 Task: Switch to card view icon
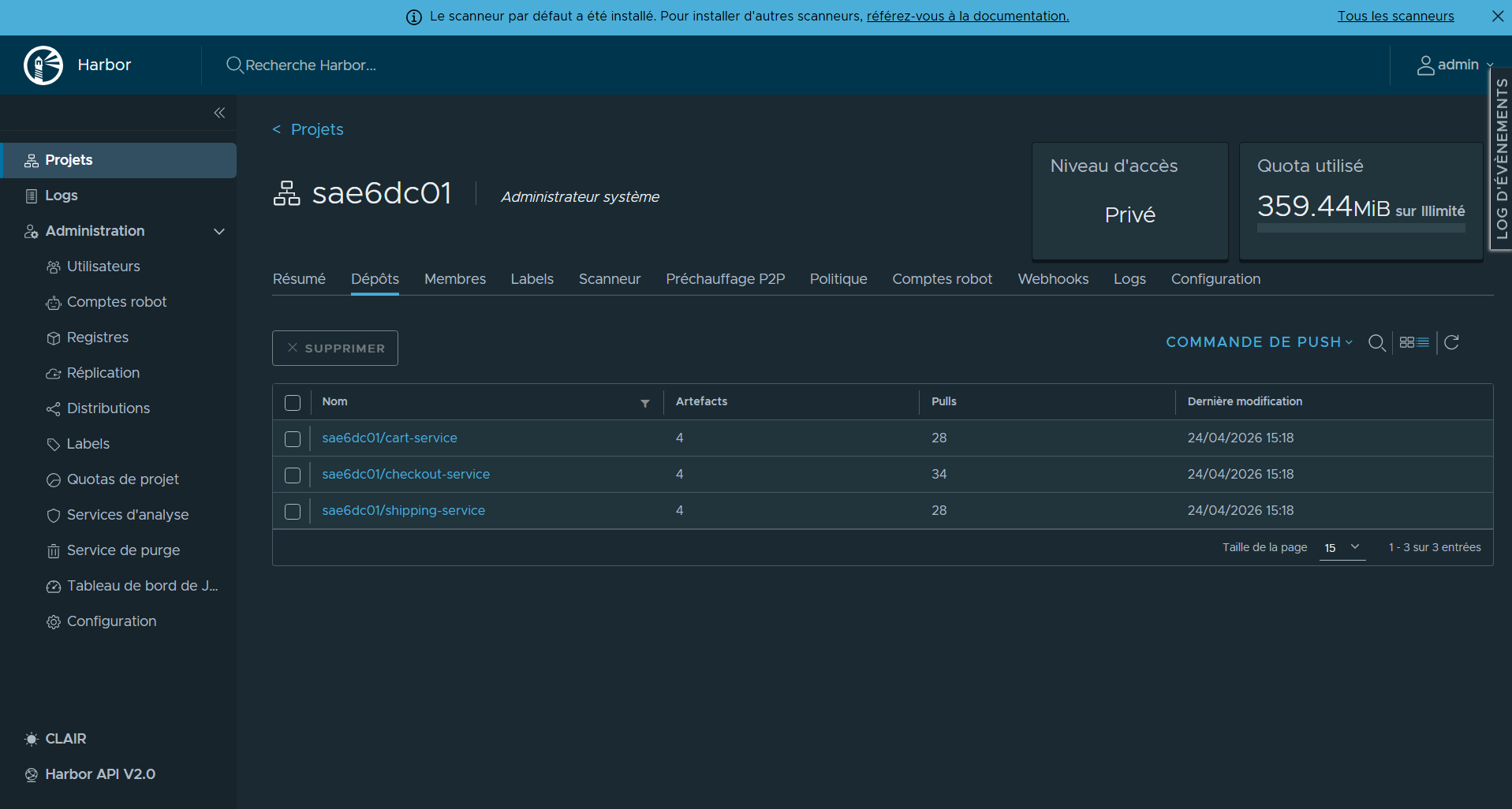(1407, 342)
